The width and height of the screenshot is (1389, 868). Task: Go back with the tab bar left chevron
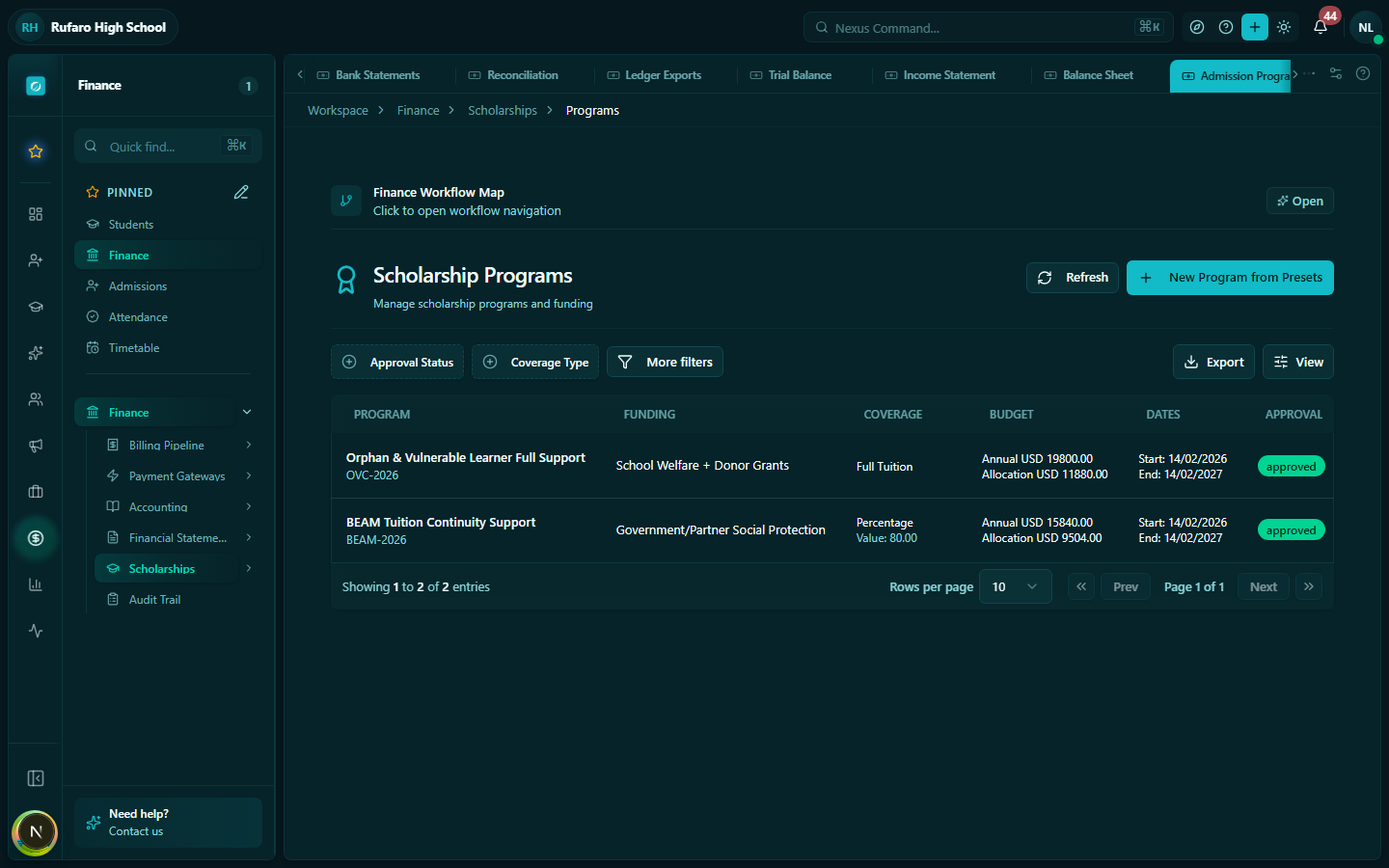[x=300, y=74]
